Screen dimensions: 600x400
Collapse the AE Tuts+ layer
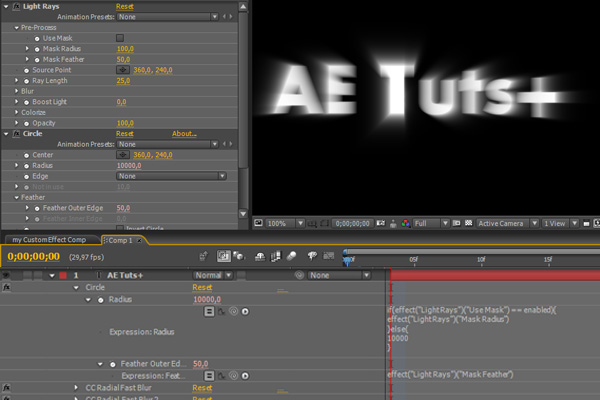[x=52, y=276]
